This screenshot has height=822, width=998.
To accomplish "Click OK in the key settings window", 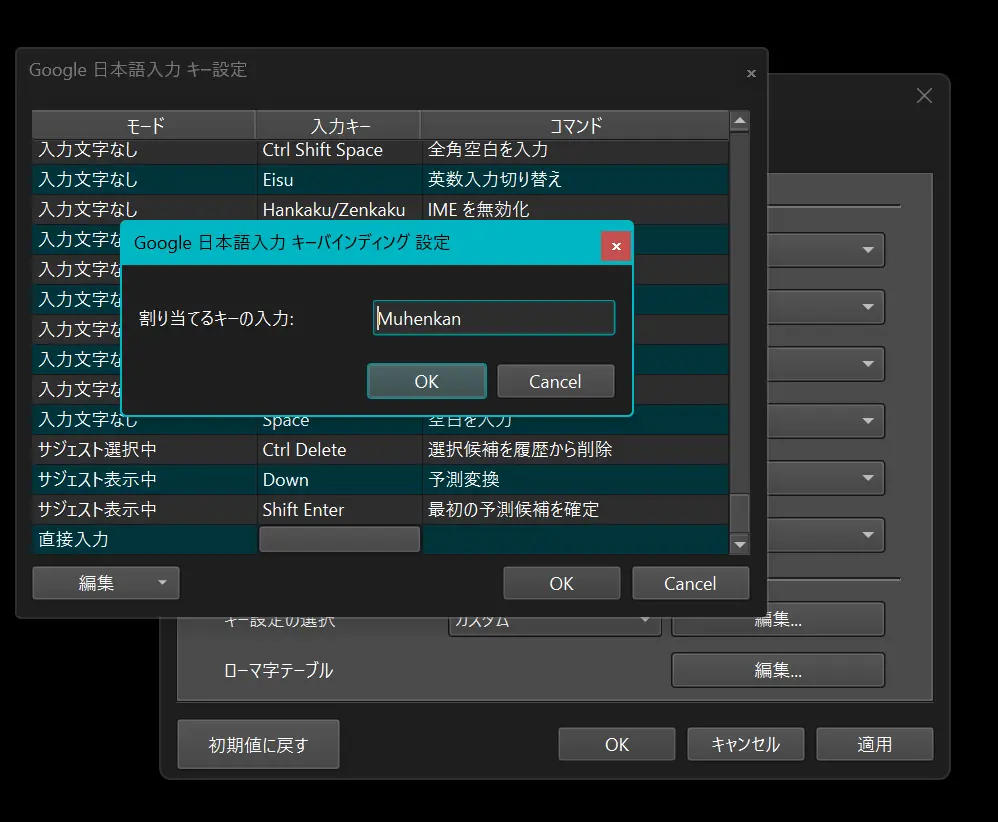I will [x=561, y=583].
